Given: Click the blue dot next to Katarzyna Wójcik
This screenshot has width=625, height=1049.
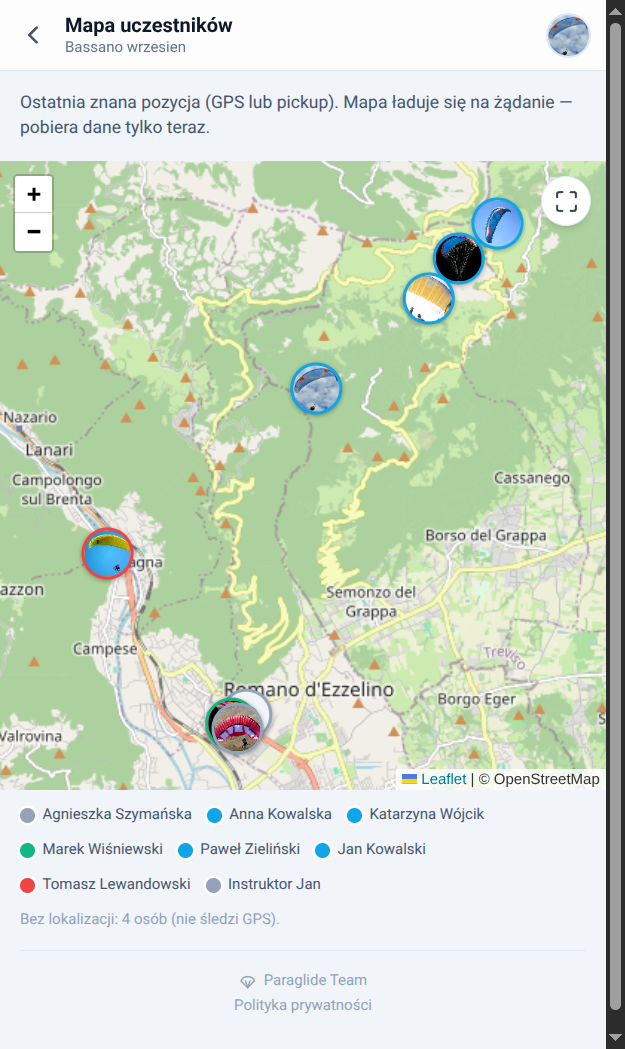Looking at the screenshot, I should click(x=354, y=816).
